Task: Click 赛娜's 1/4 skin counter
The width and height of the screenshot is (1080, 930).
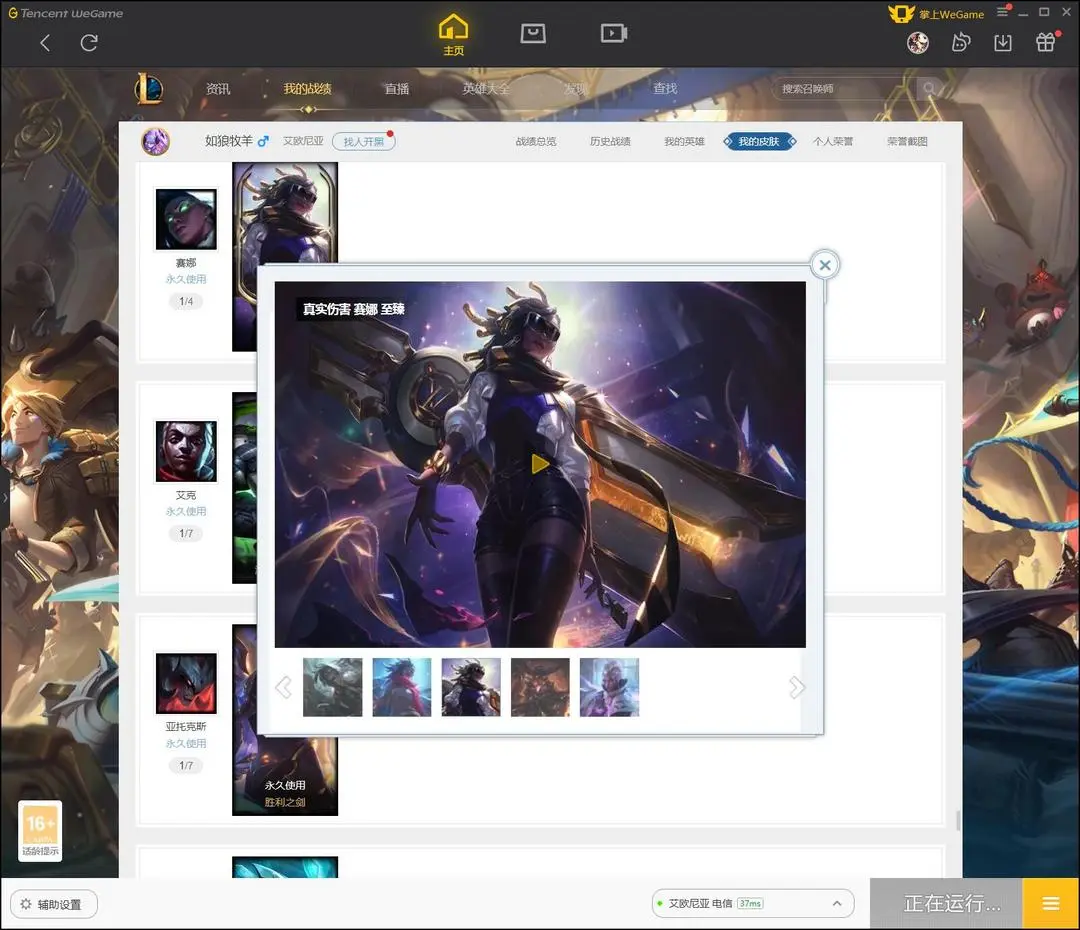Action: [186, 301]
